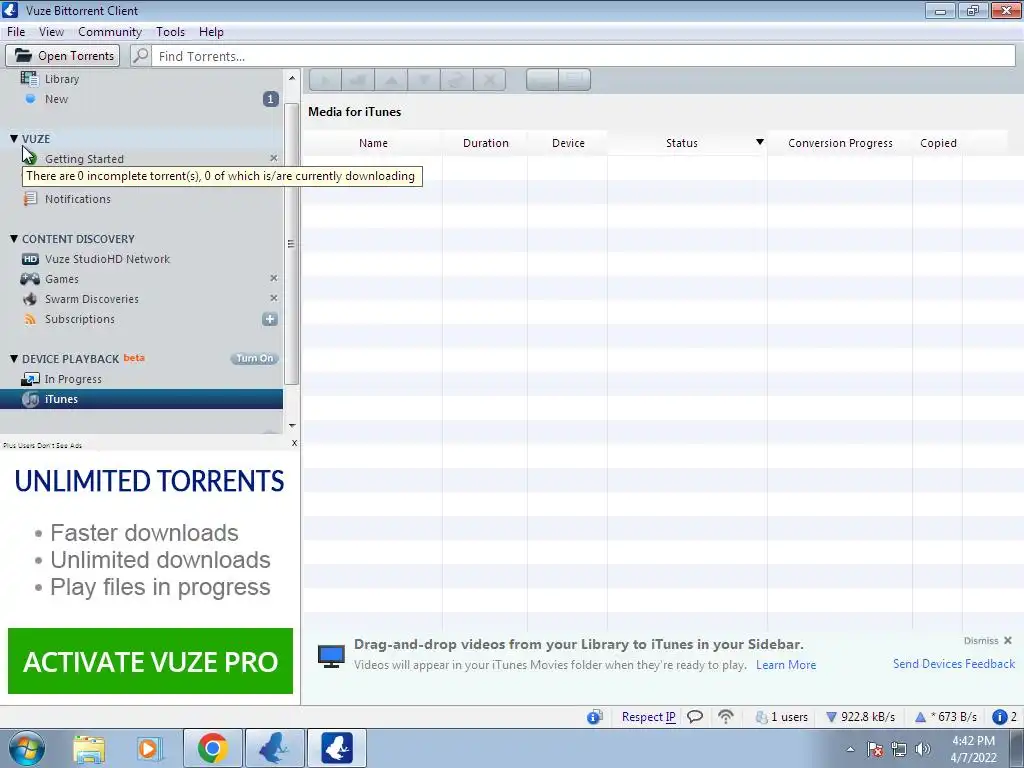Screen dimensions: 1024x768
Task: Open the Library in the sidebar
Action: pyautogui.click(x=61, y=79)
